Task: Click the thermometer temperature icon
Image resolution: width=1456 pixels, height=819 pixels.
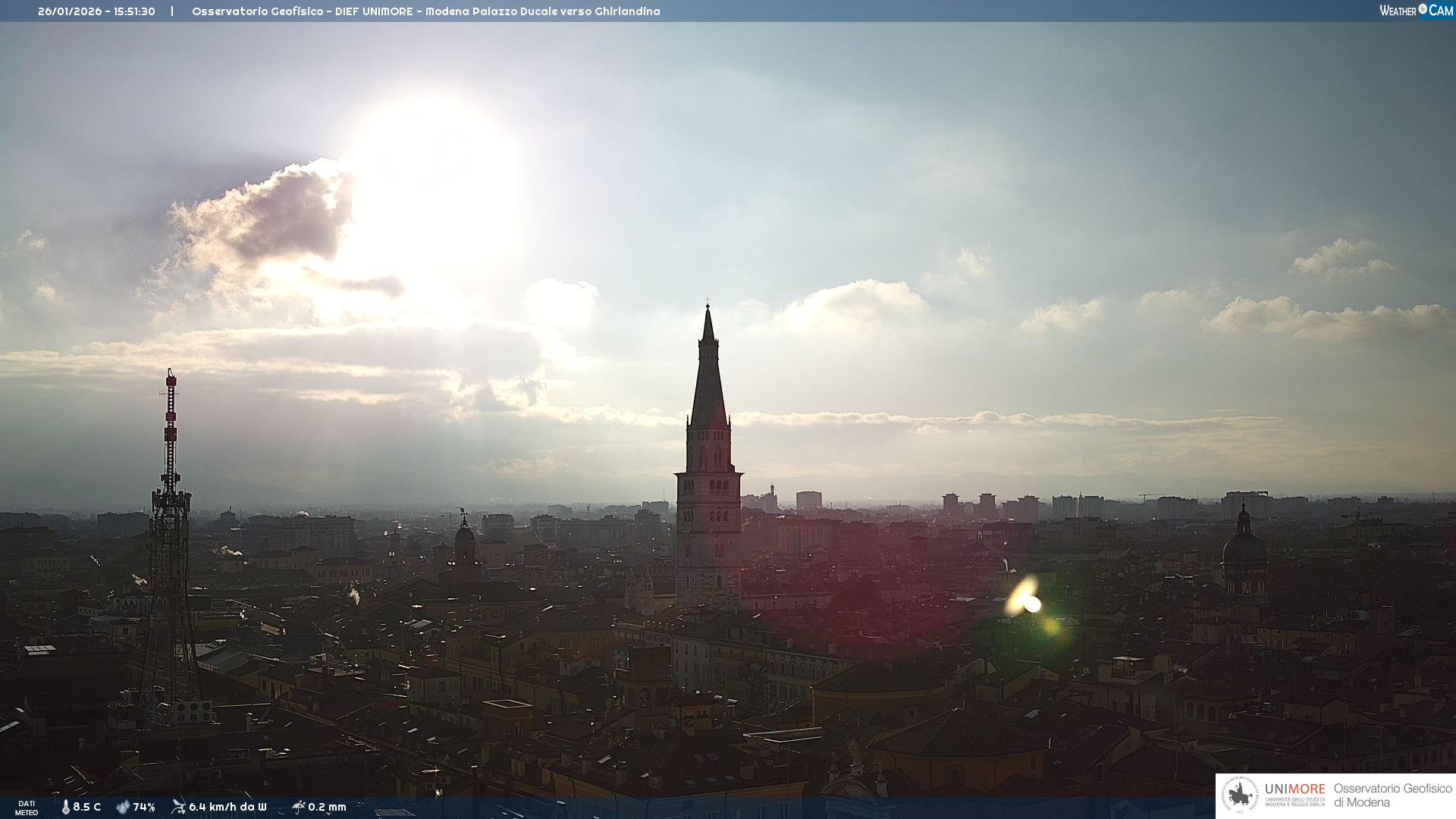Action: (x=65, y=807)
